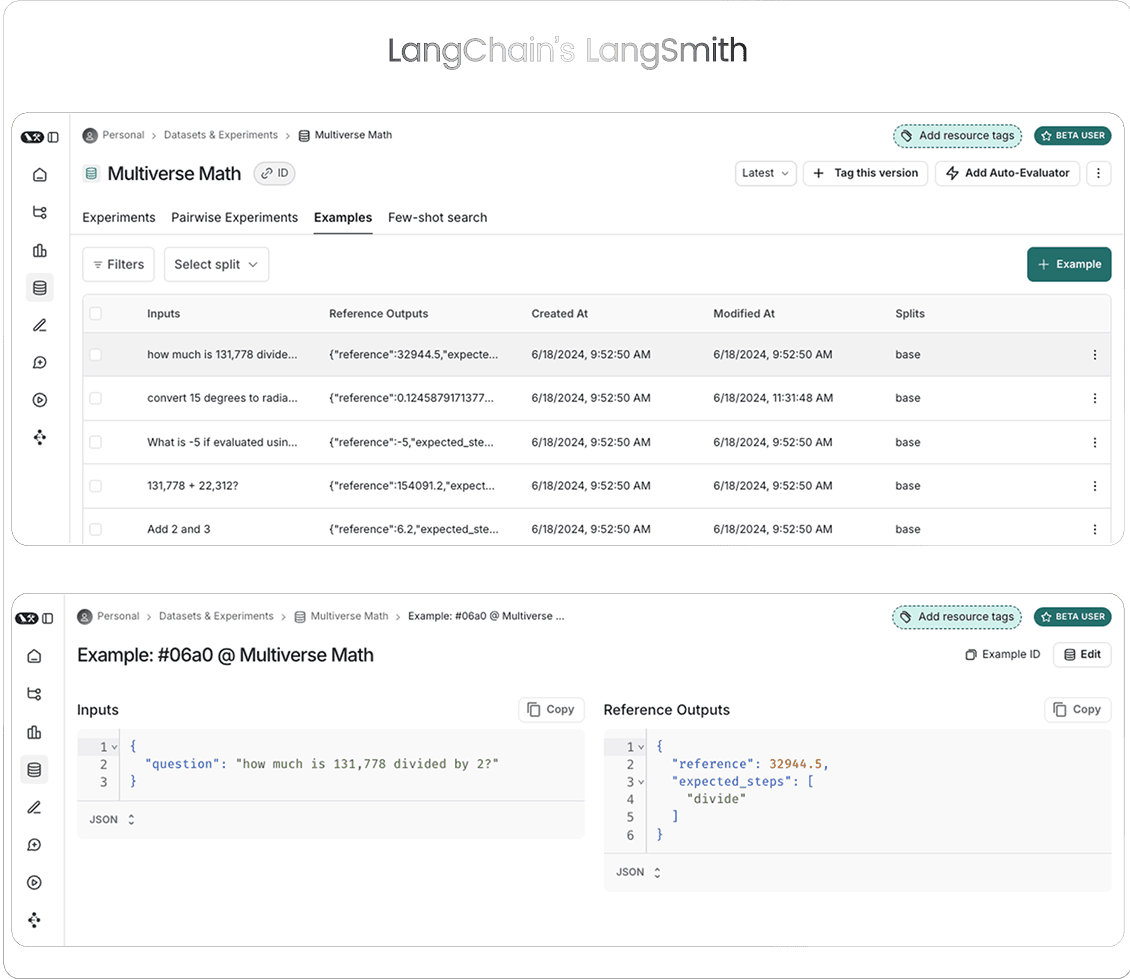The image size is (1130, 979).
Task: Open the Few-shot search tab
Action: pos(437,218)
